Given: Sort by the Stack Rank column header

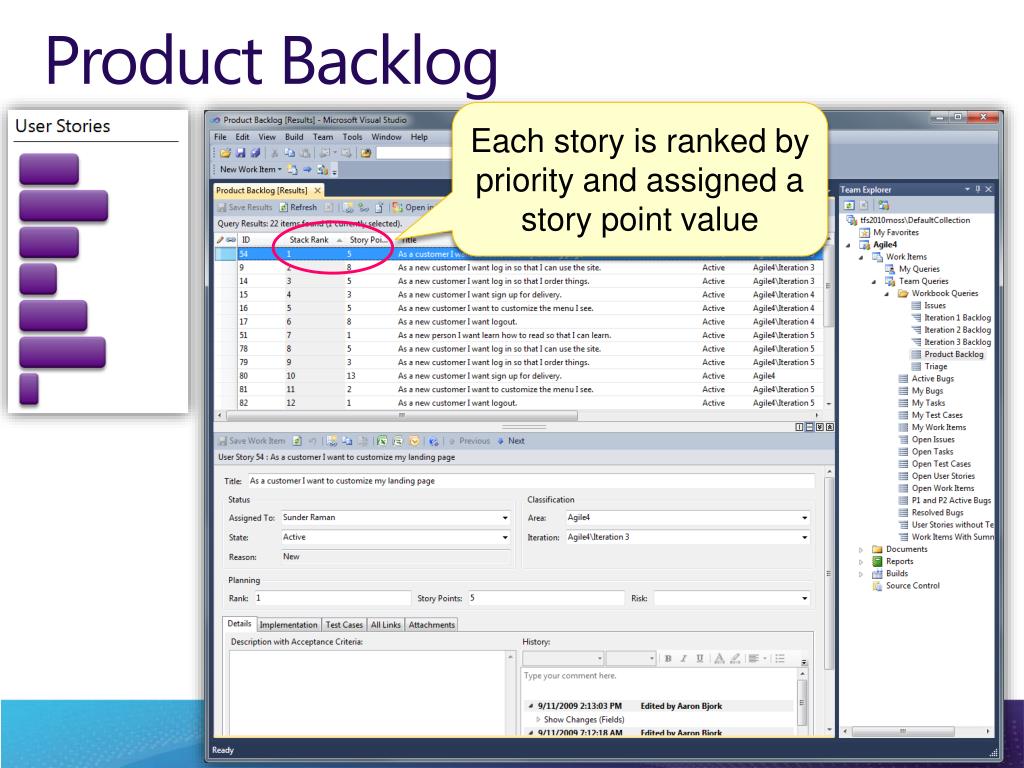Looking at the screenshot, I should coord(309,240).
